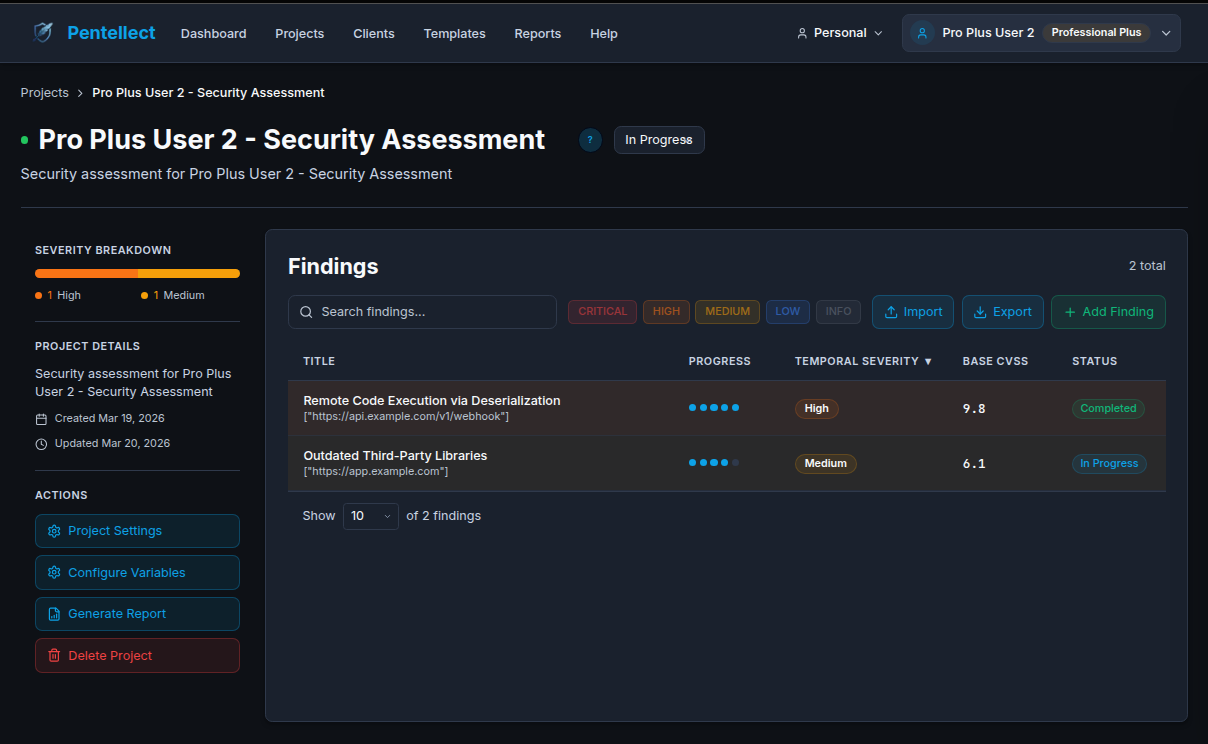Click the Project Settings gear icon
The height and width of the screenshot is (744, 1208).
pyautogui.click(x=54, y=531)
